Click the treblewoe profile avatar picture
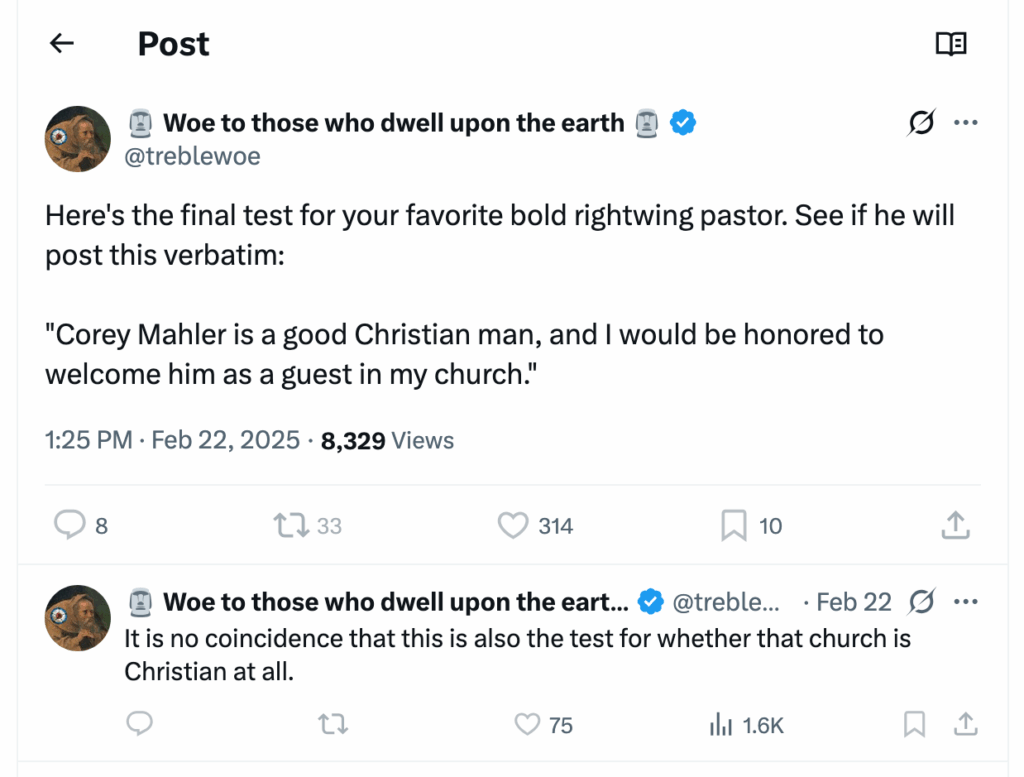The height and width of the screenshot is (777, 1024). click(77, 139)
